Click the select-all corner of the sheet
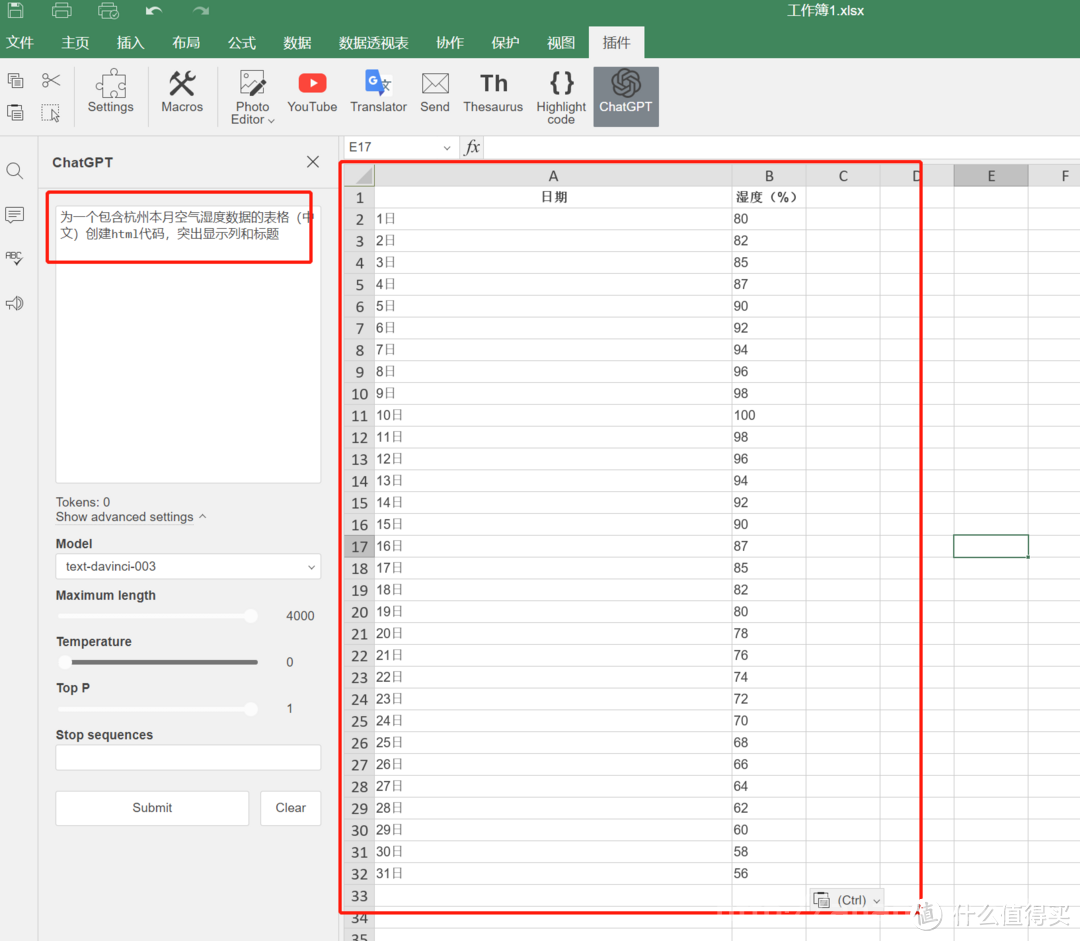Screen dimensions: 1080x941 359,176
